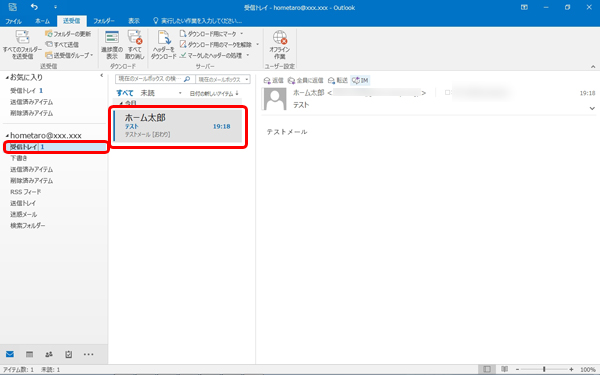Click the 全員に返信 reply-all button
This screenshot has height=375, width=600.
click(x=305, y=80)
